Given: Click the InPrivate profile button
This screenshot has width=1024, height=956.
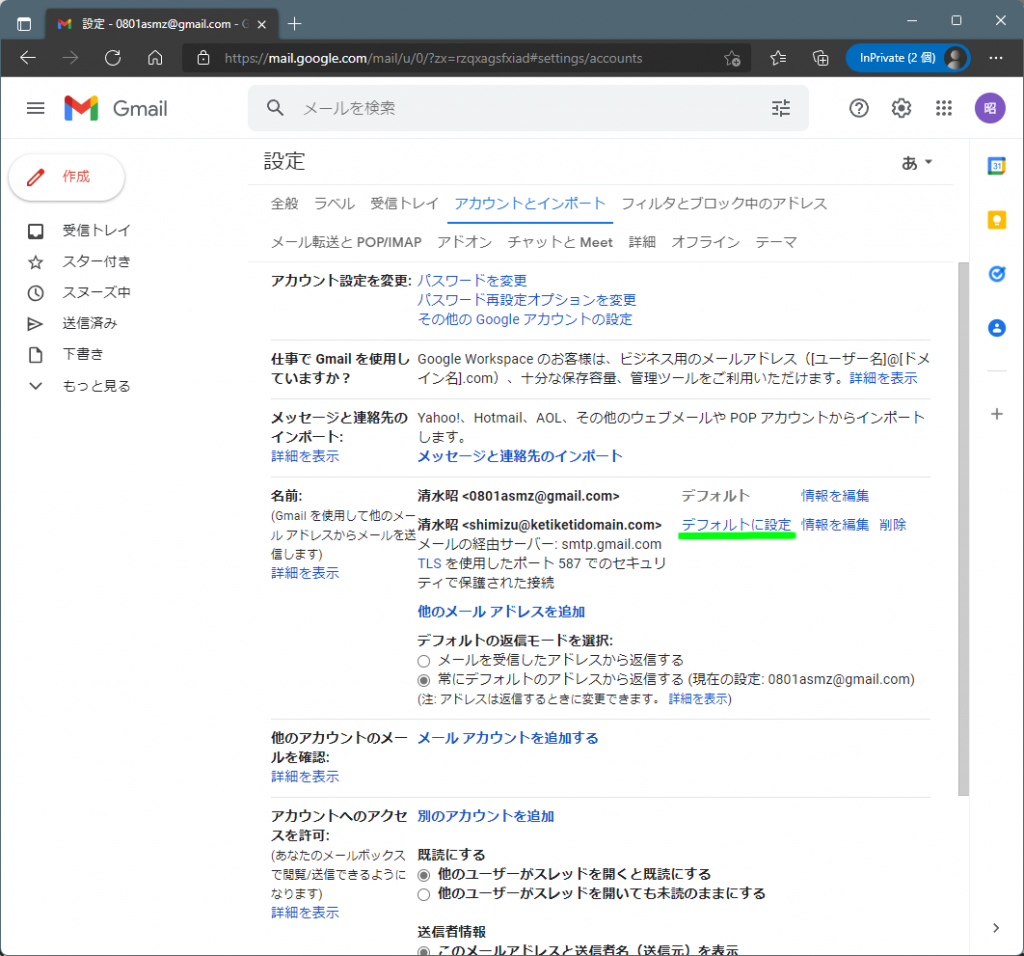Looking at the screenshot, I should point(908,58).
